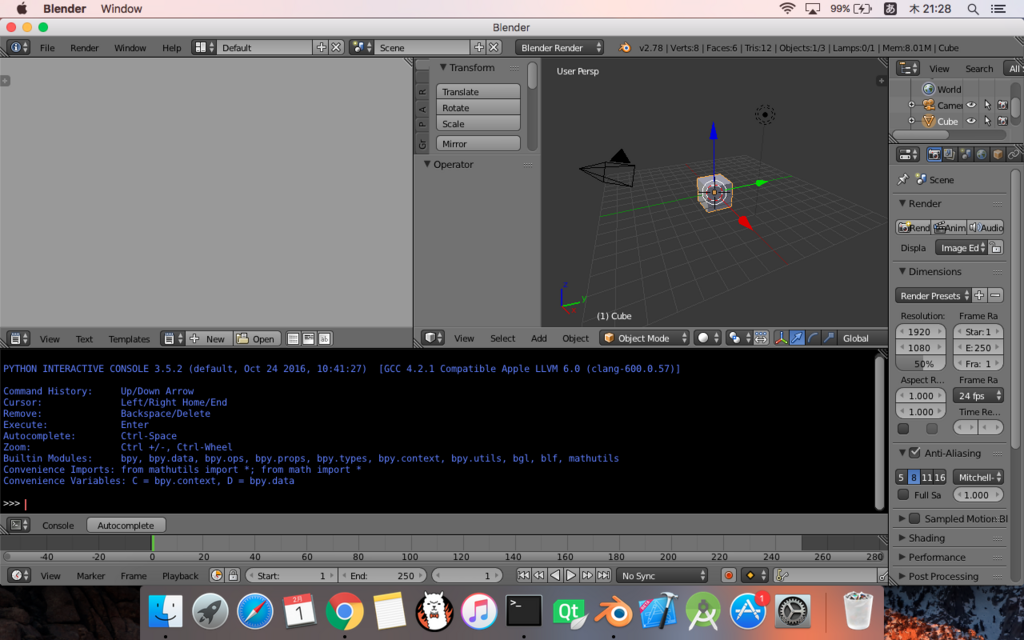Expand the Camera item in outliner
1024x640 pixels.
click(x=912, y=104)
